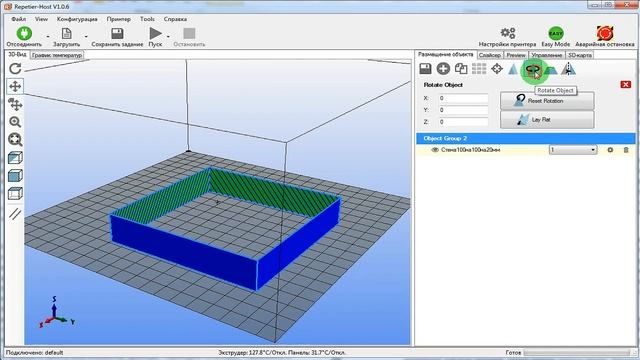Image resolution: width=640 pixels, height=360 pixels.
Task: Click the Z rotation input field
Action: (463, 122)
